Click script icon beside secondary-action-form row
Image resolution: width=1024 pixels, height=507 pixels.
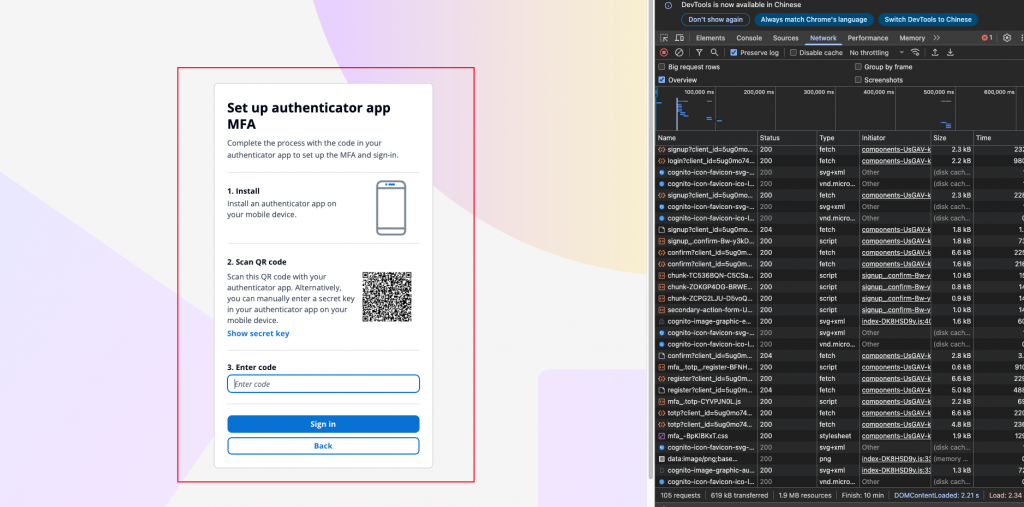pyautogui.click(x=662, y=310)
